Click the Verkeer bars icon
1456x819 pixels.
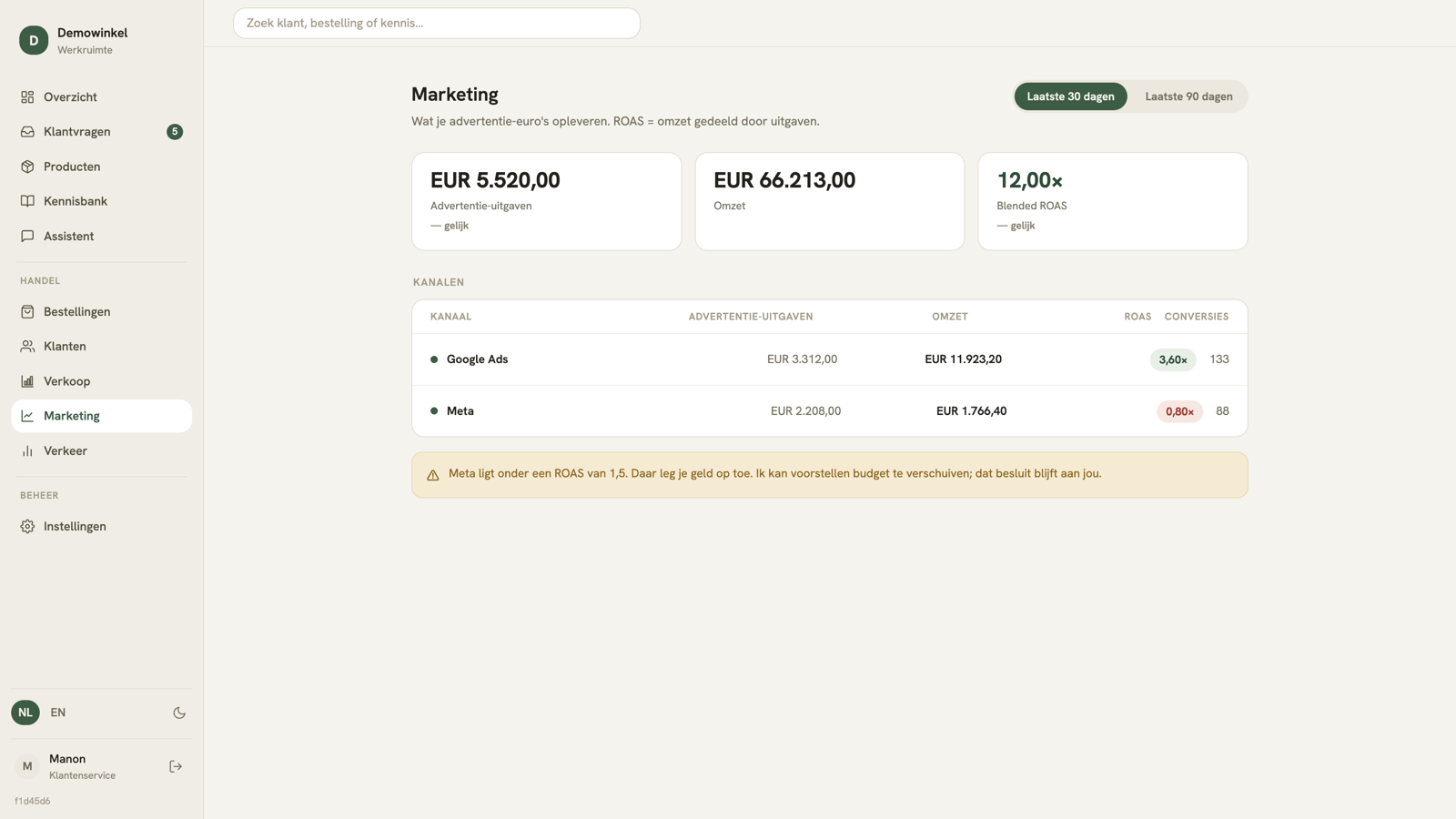coord(27,451)
